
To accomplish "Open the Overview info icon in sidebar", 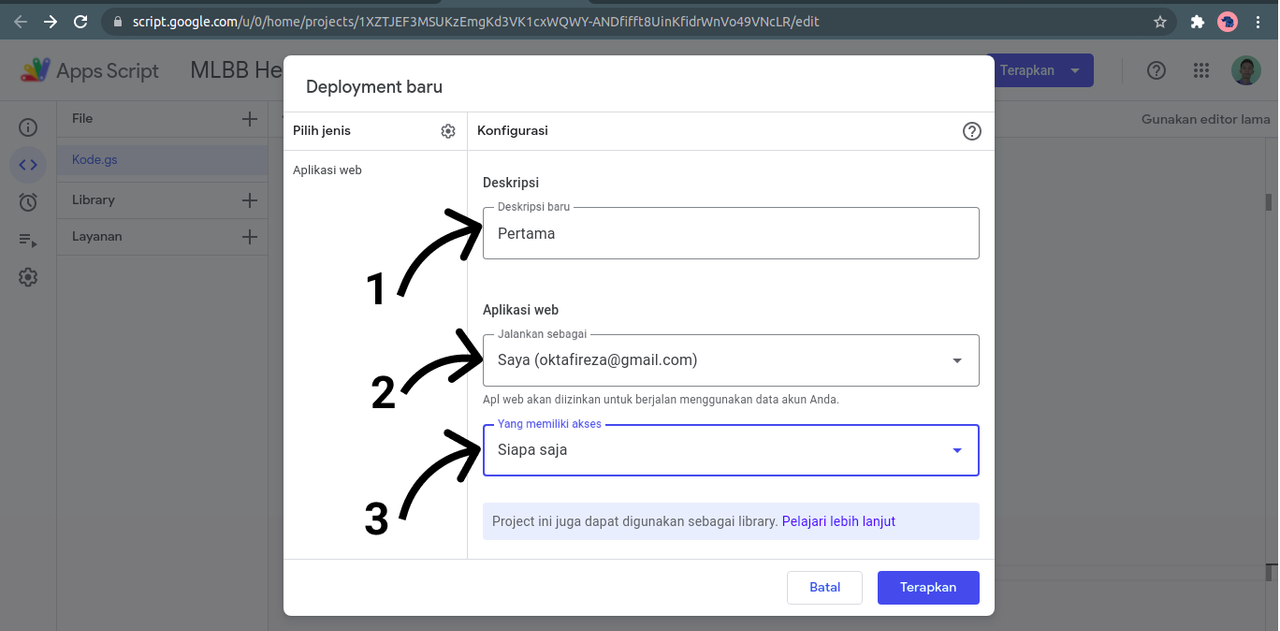I will (x=28, y=127).
